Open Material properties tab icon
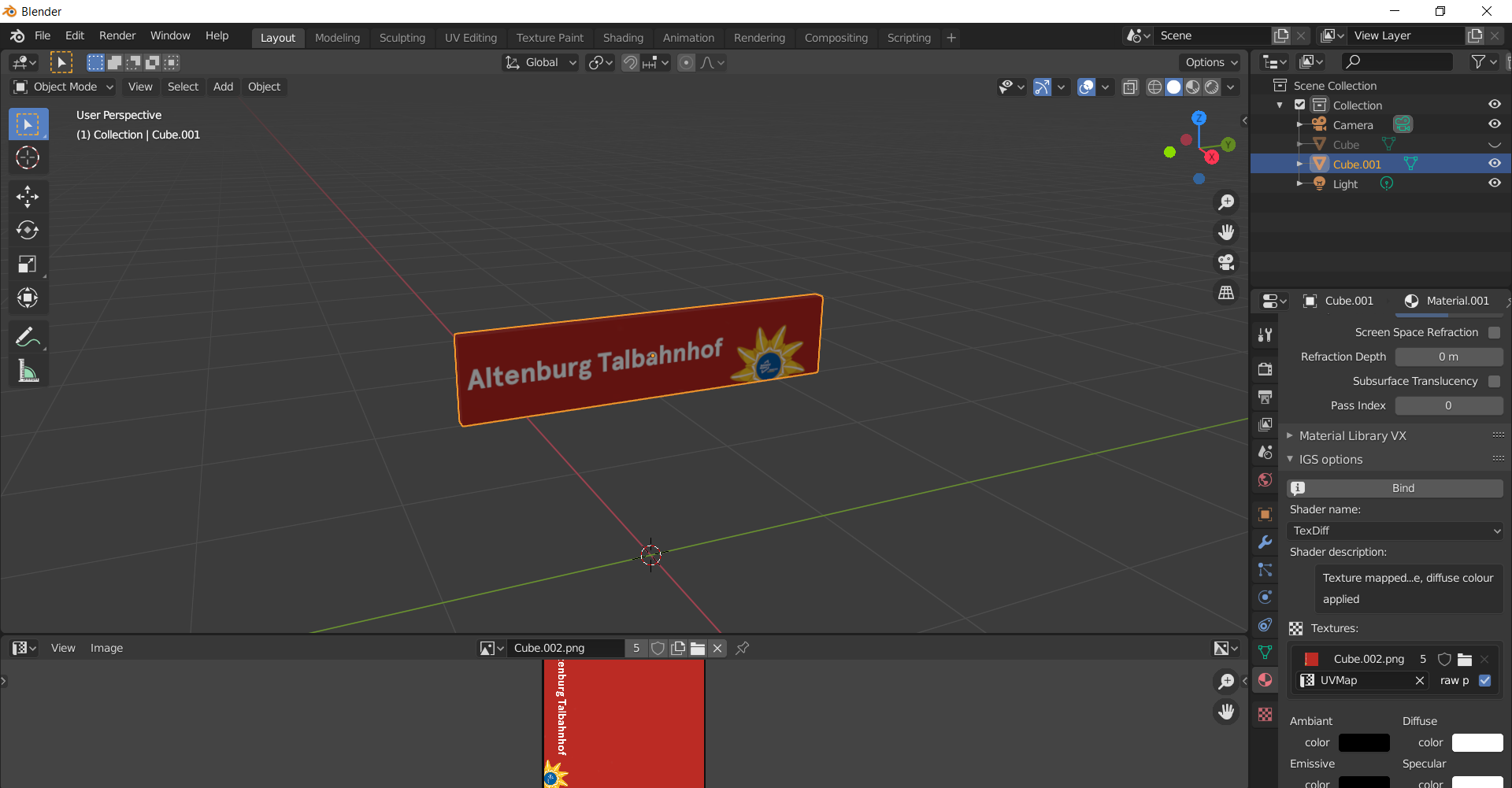This screenshot has width=1512, height=788. click(1265, 680)
